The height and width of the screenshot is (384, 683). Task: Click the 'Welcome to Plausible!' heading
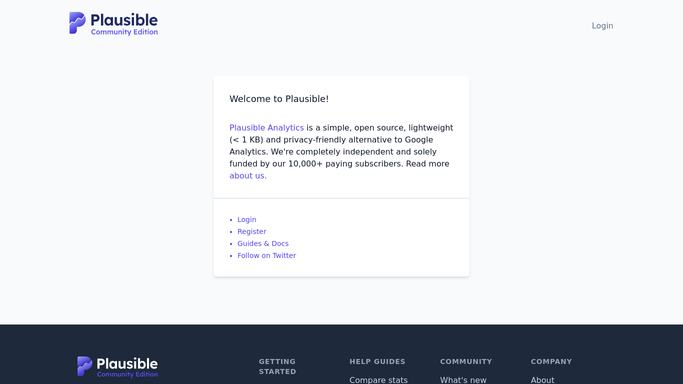click(279, 99)
